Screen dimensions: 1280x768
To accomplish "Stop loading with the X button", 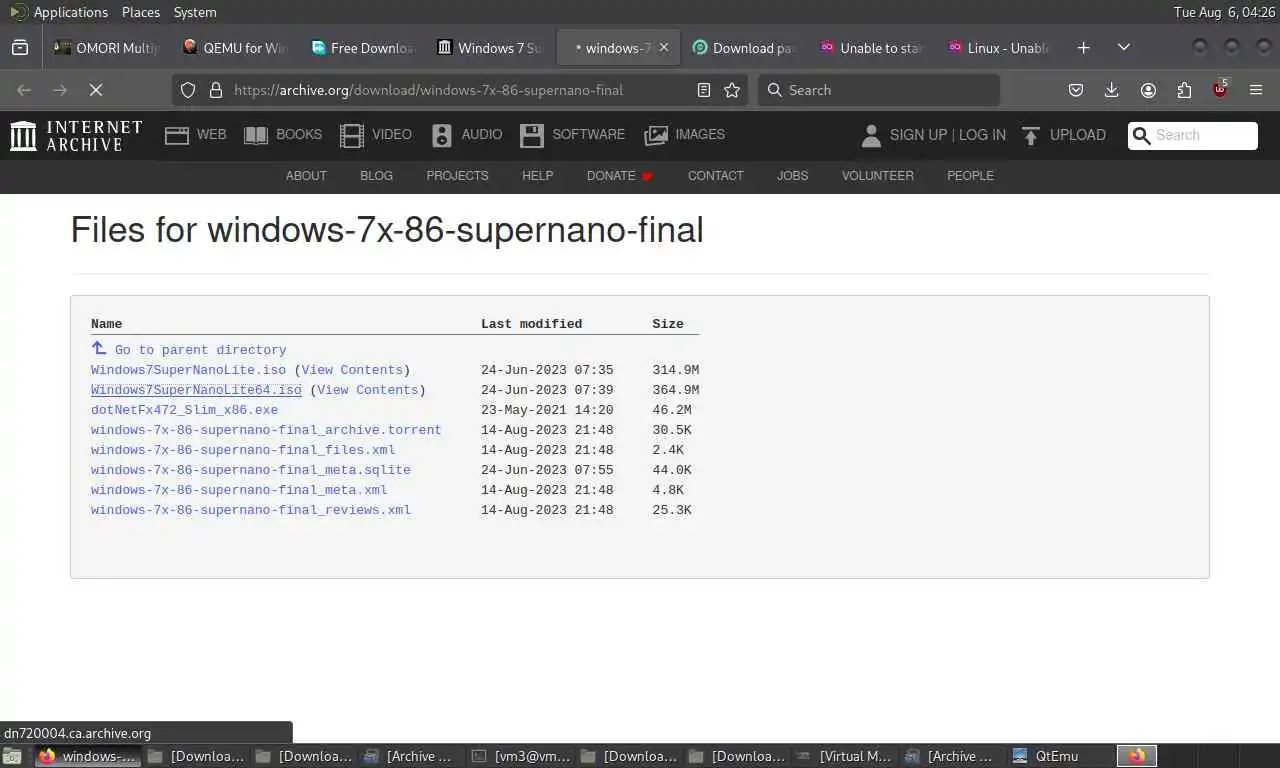I will [x=96, y=90].
